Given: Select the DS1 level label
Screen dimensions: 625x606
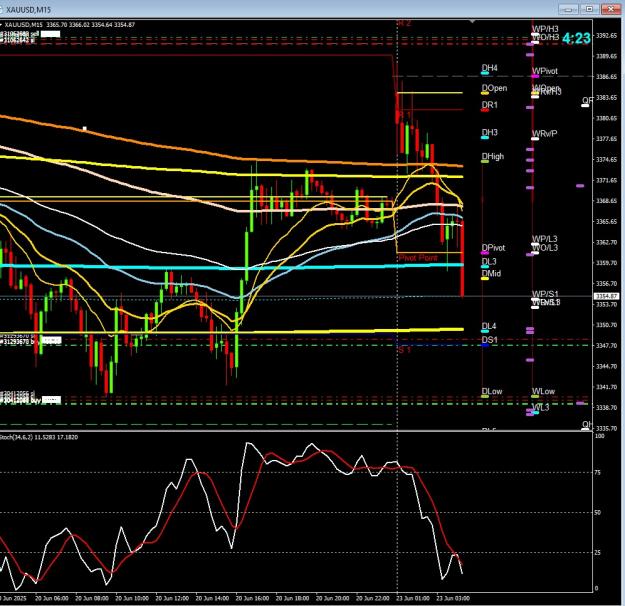Looking at the screenshot, I should [x=489, y=340].
